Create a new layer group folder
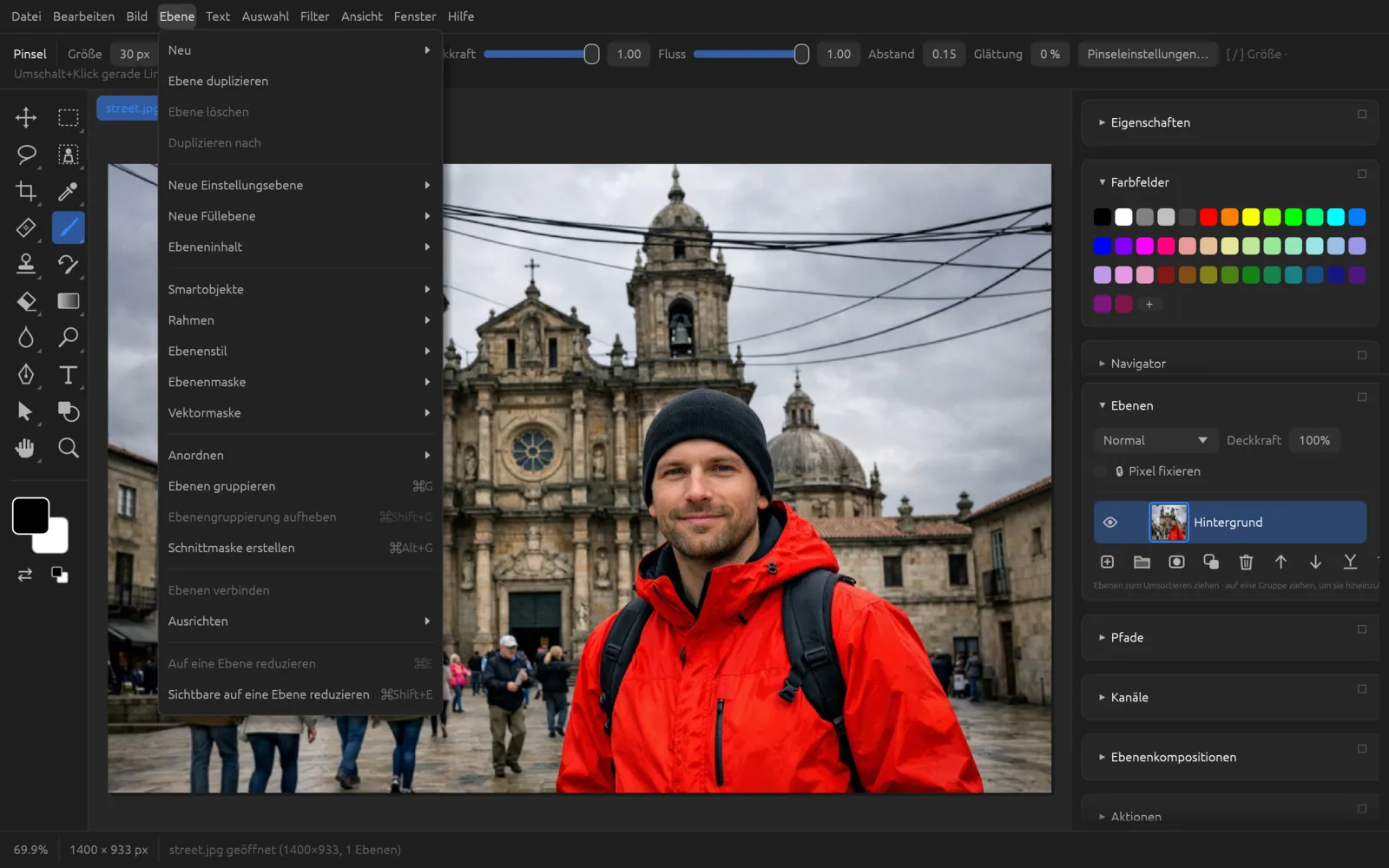 point(1142,562)
